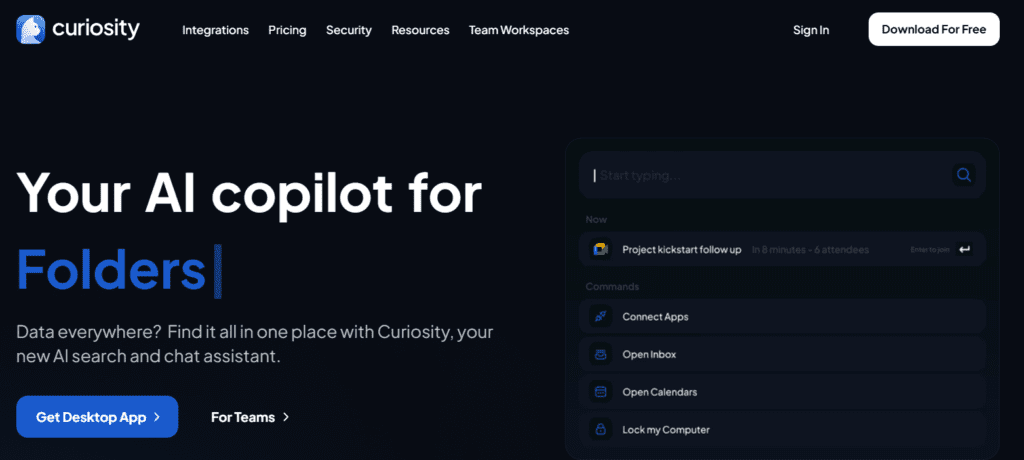Click the Lock my Computer padlock icon
1024x460 pixels.
tap(601, 430)
